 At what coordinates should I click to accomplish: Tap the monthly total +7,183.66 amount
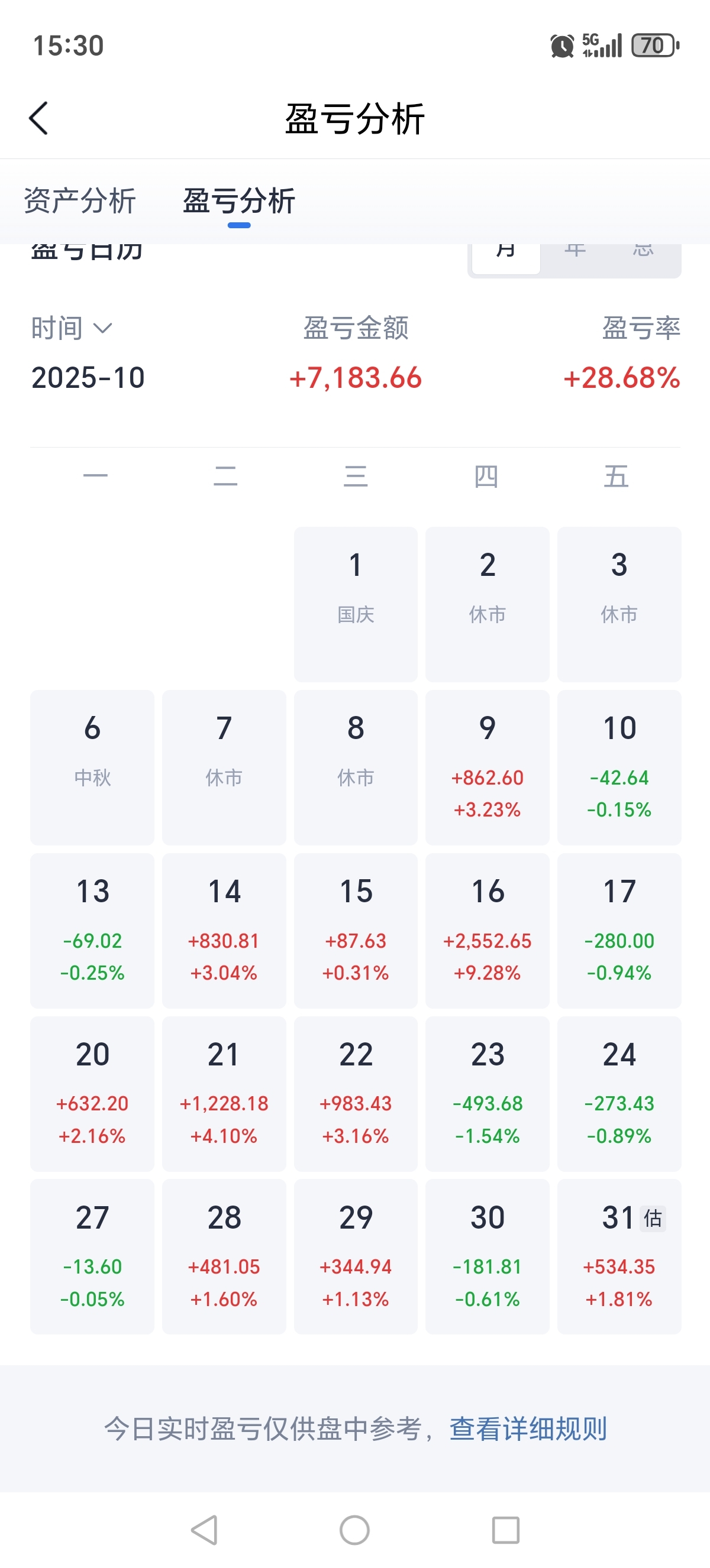(x=356, y=377)
